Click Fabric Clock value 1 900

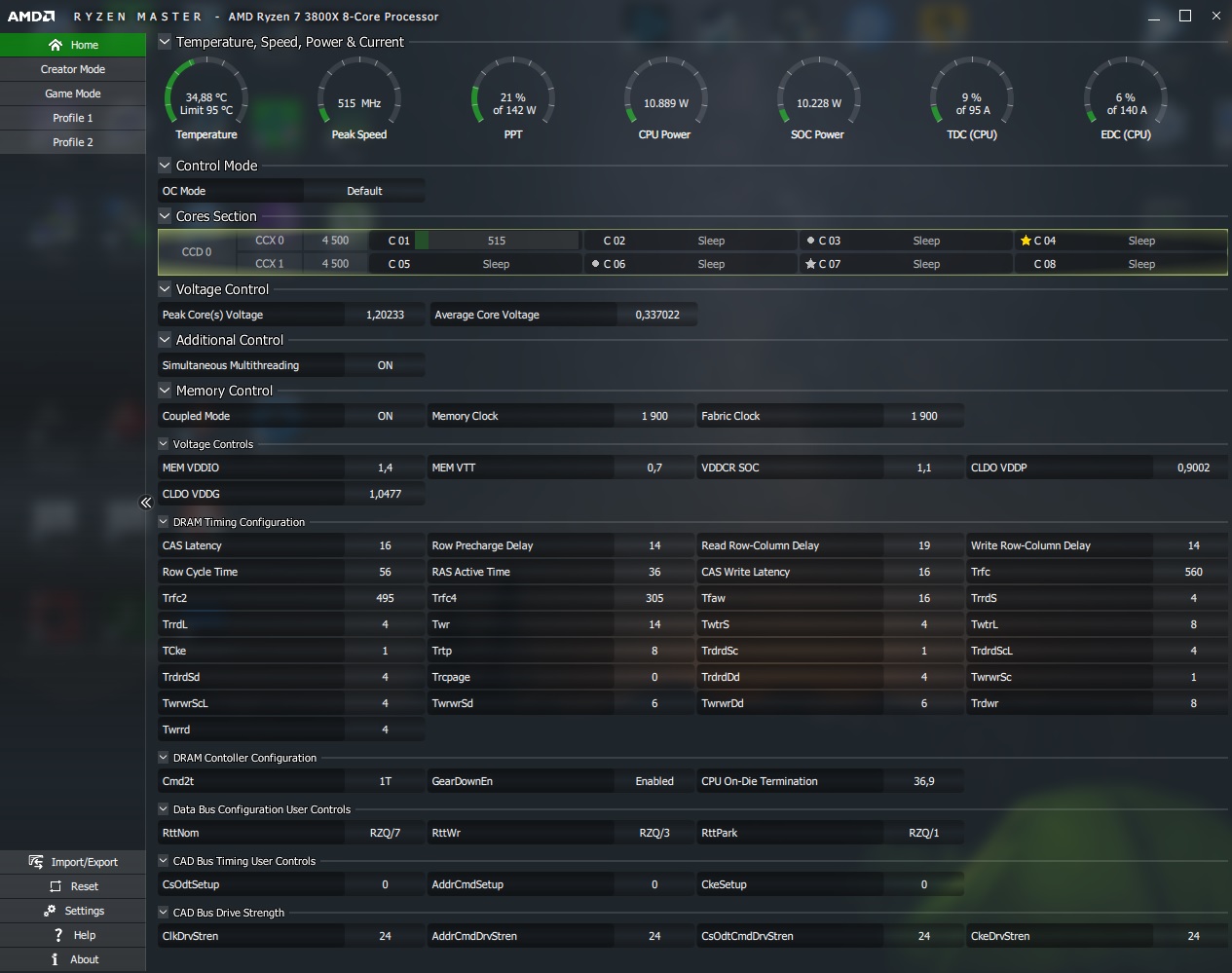click(924, 416)
